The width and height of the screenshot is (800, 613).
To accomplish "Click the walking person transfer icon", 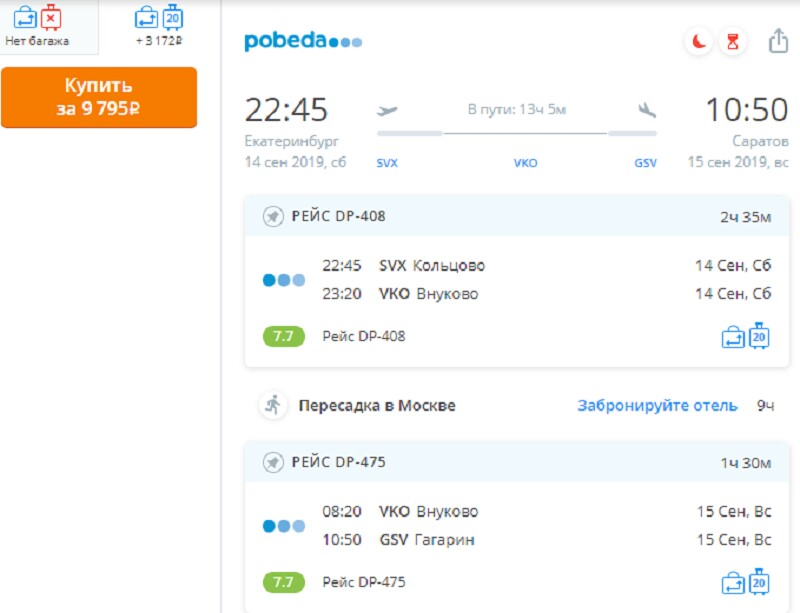I will point(272,405).
